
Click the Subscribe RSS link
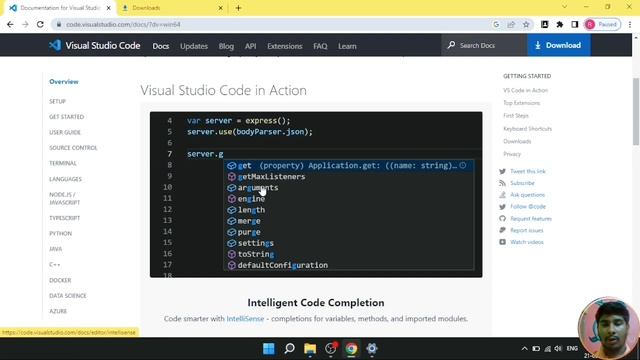point(522,183)
